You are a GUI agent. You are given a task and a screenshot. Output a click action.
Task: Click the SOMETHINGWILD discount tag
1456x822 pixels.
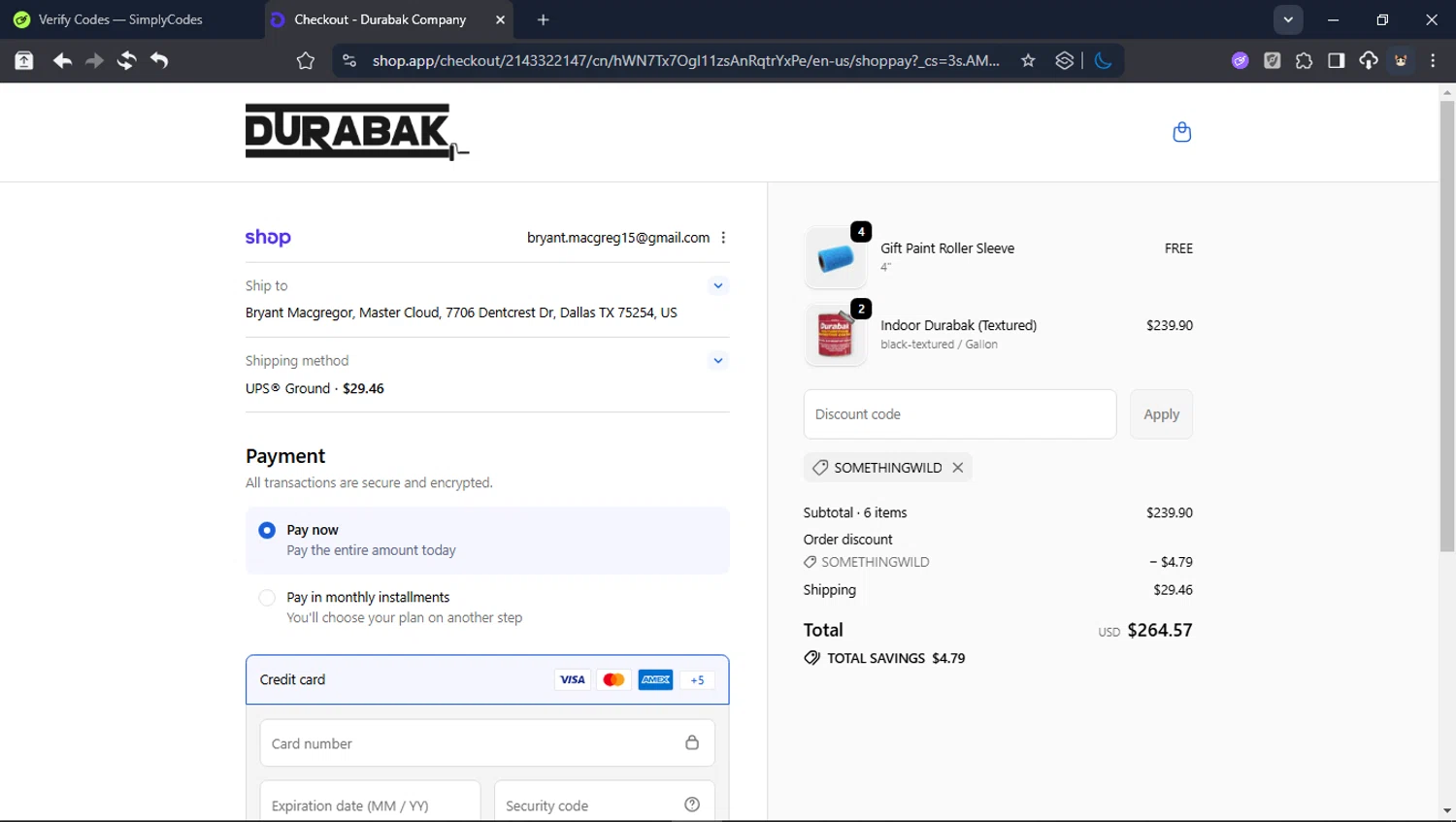point(887,467)
